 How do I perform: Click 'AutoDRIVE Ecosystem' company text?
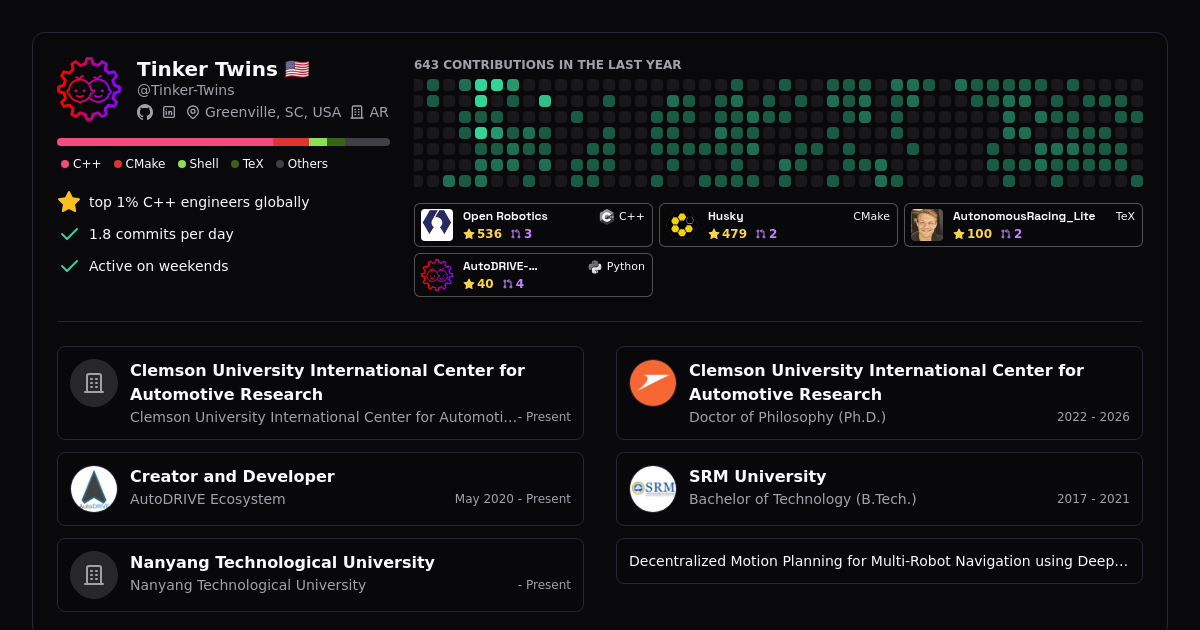point(207,499)
